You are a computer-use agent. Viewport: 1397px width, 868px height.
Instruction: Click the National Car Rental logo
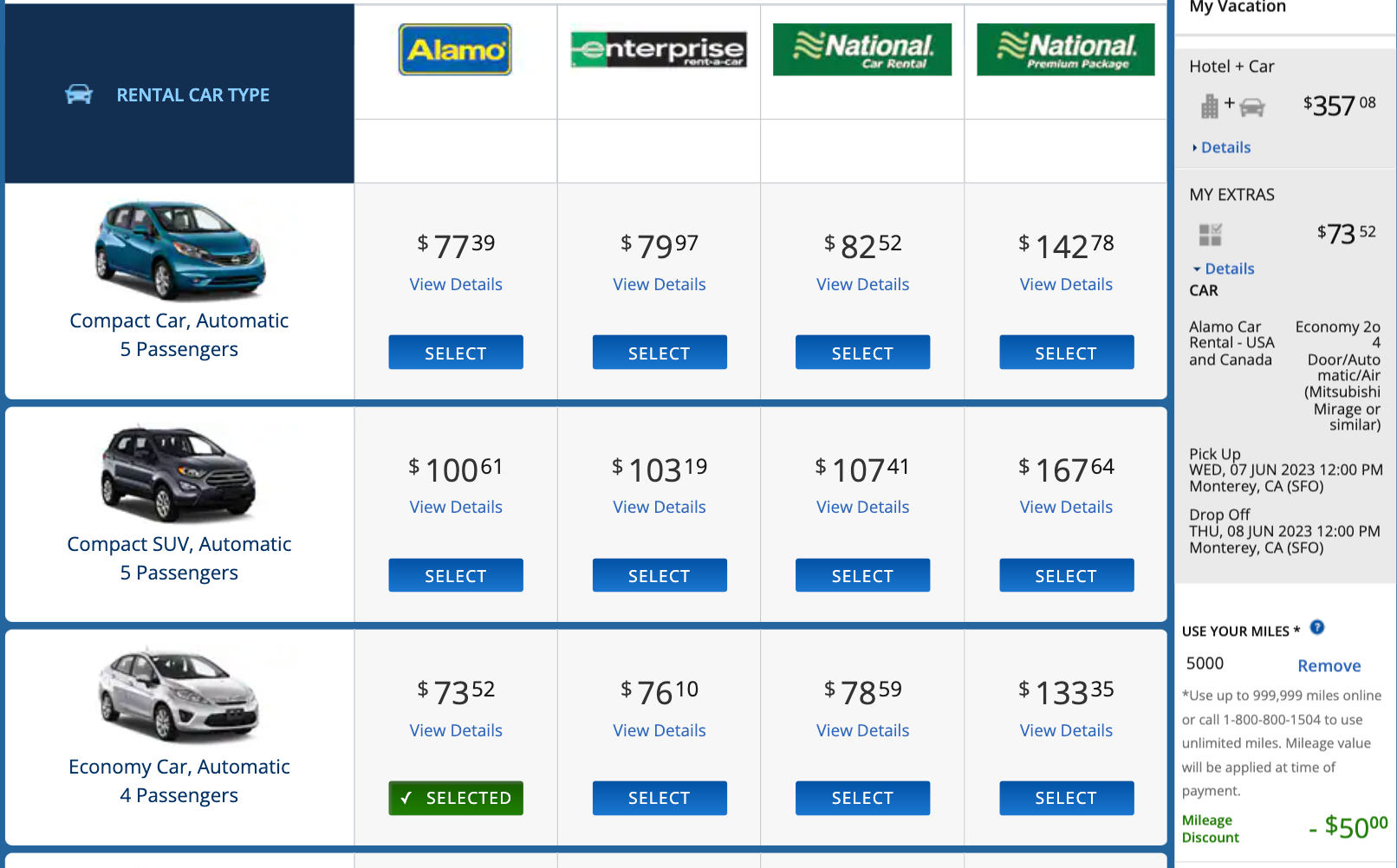click(861, 49)
